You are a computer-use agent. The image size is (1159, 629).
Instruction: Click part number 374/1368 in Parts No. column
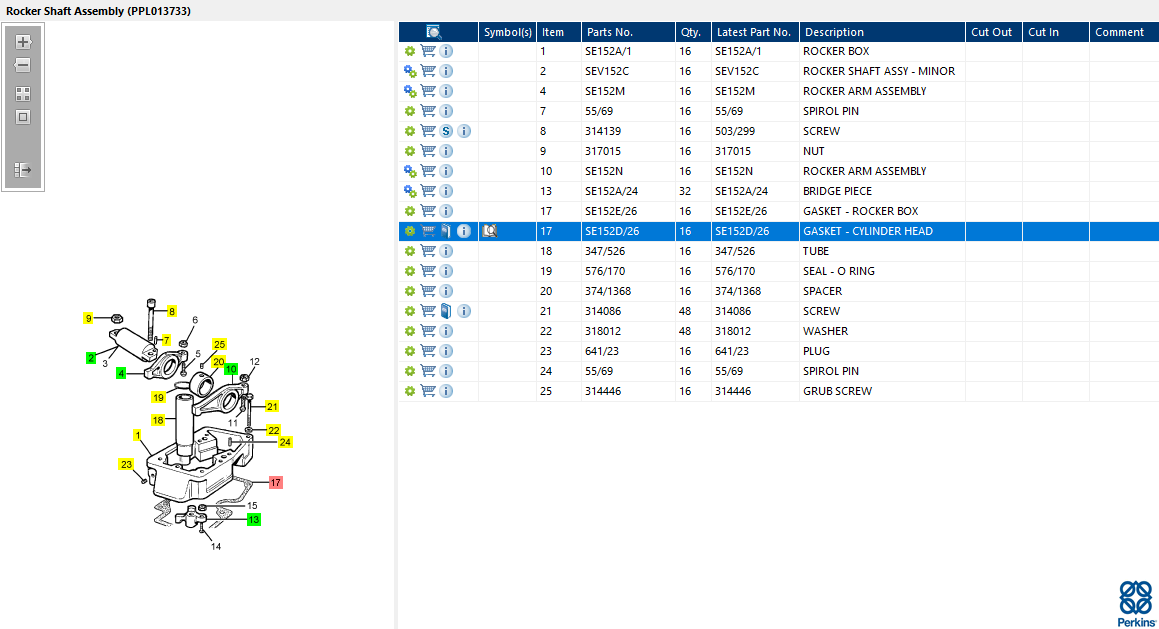[x=608, y=290]
